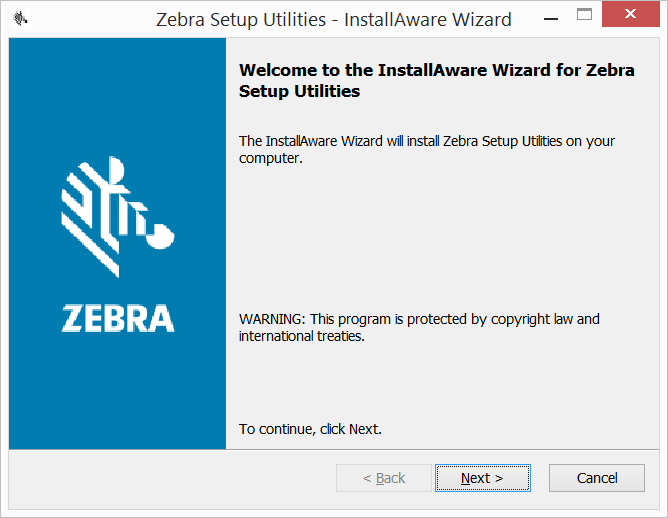The height and width of the screenshot is (518, 668).
Task: Click empty blue area above Zebra logo
Action: point(118,94)
